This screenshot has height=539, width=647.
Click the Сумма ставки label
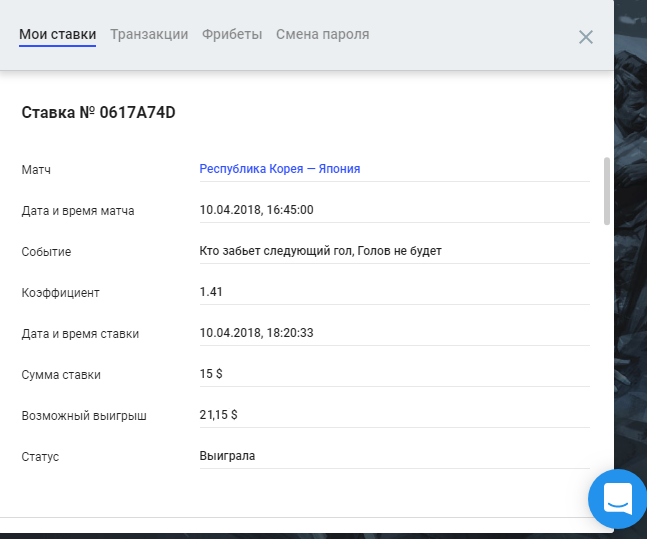pos(61,375)
